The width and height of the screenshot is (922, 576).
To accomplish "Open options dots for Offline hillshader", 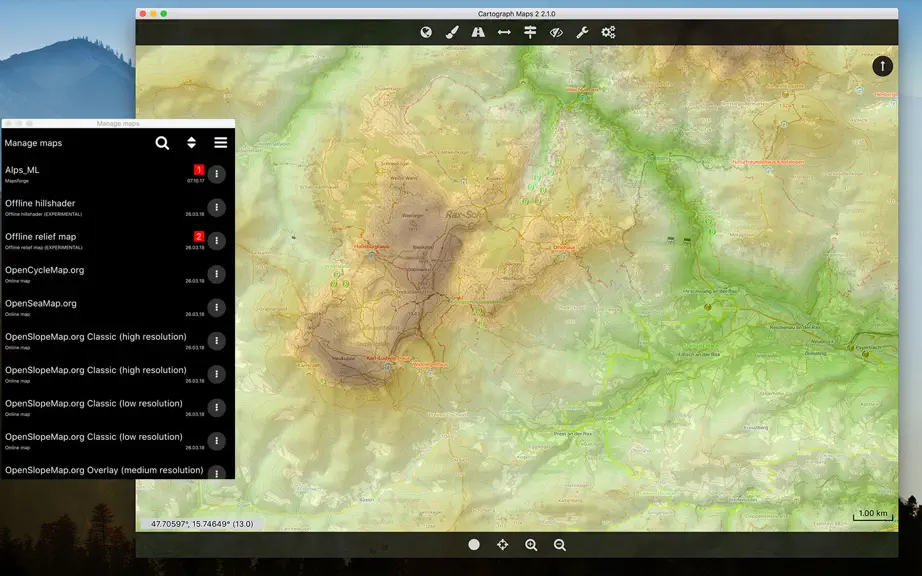I will tap(216, 207).
